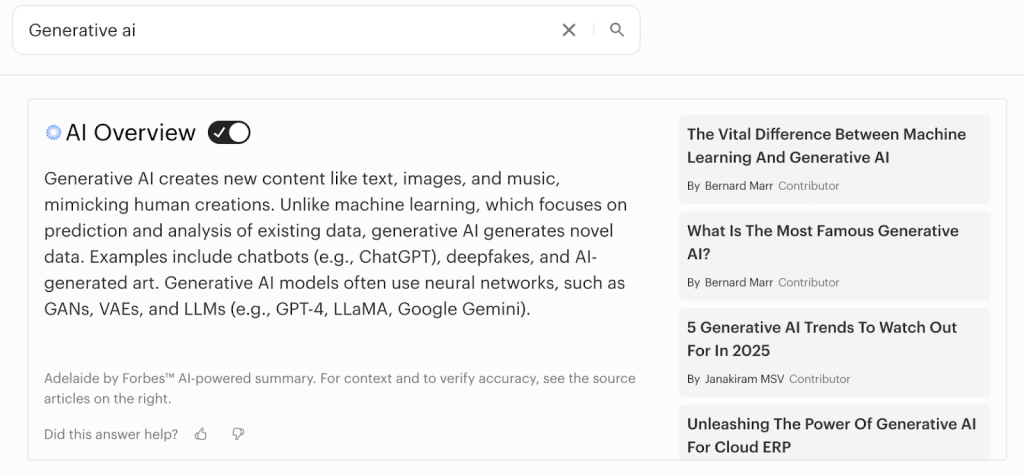Click Contributor label under the Vital Difference article
This screenshot has width=1024, height=475.
click(x=808, y=186)
